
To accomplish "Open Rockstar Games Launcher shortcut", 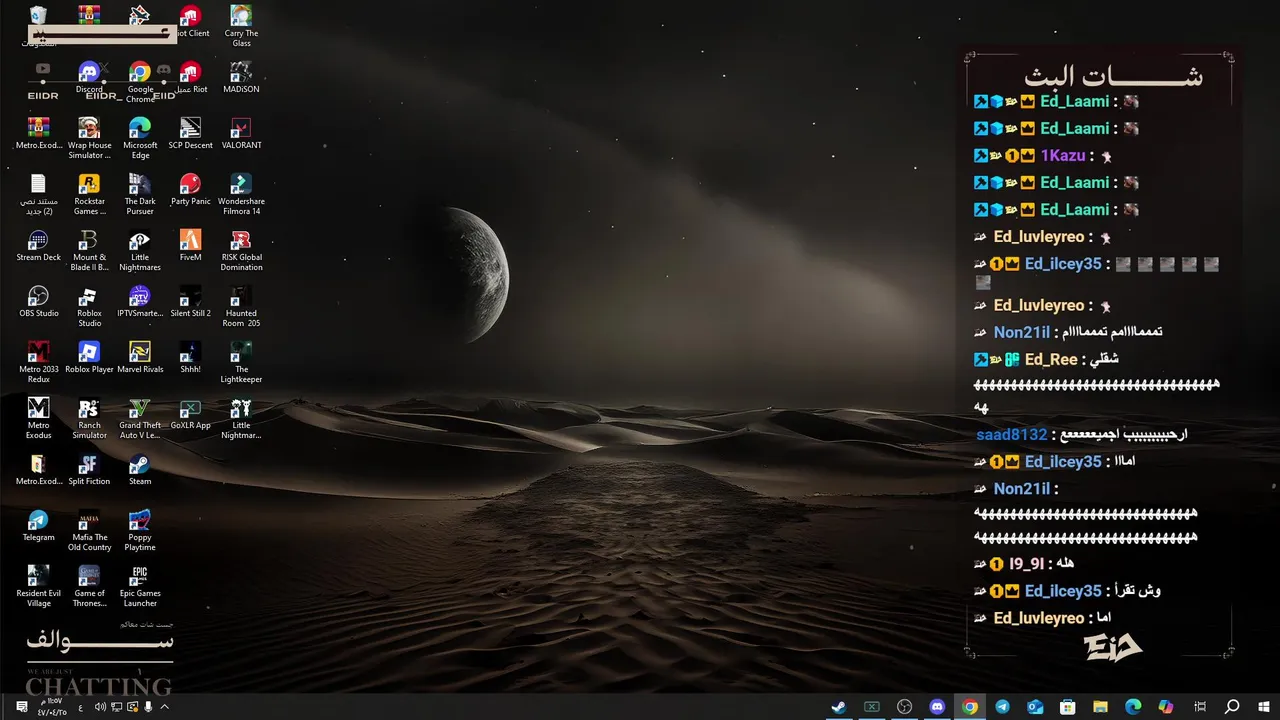I will tap(89, 194).
